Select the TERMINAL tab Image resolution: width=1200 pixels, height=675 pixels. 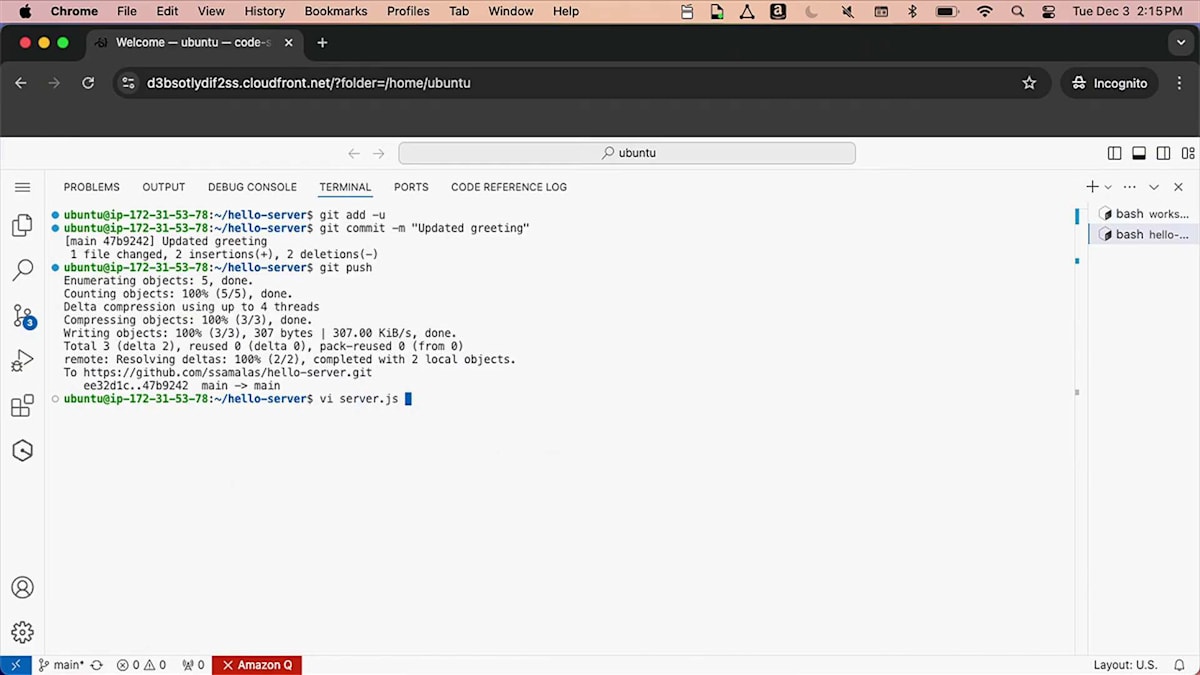(345, 187)
